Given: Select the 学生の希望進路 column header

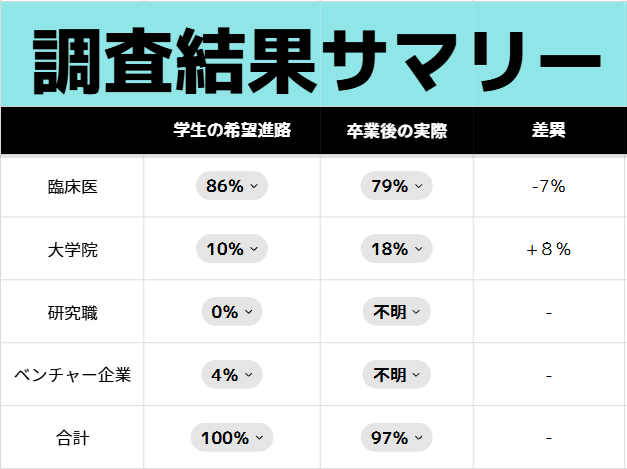Looking at the screenshot, I should click(231, 131).
